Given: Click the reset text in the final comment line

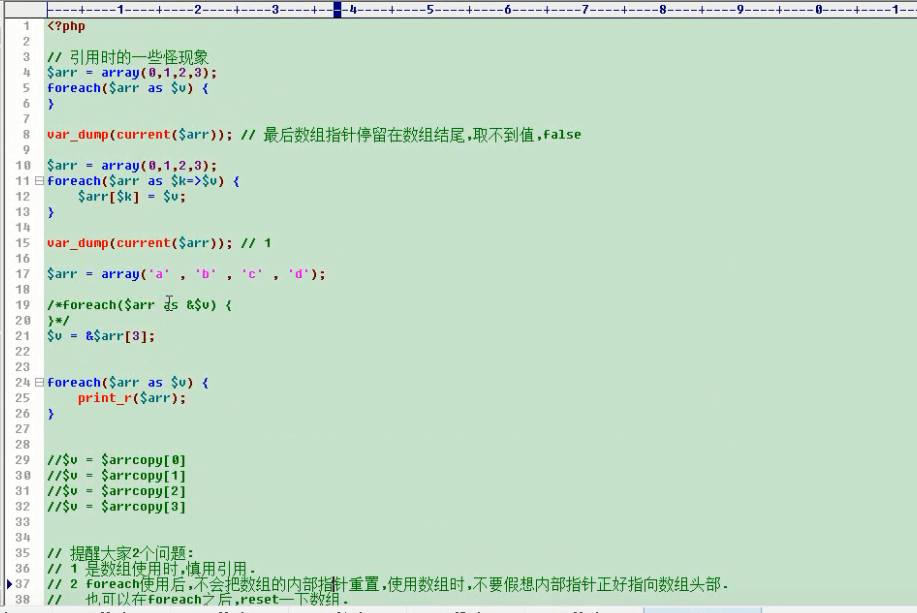Looking at the screenshot, I should pos(262,599).
